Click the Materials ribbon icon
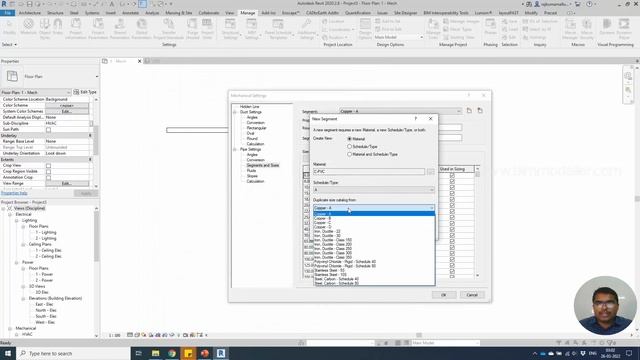The width and height of the screenshot is (640, 360). tap(28, 28)
